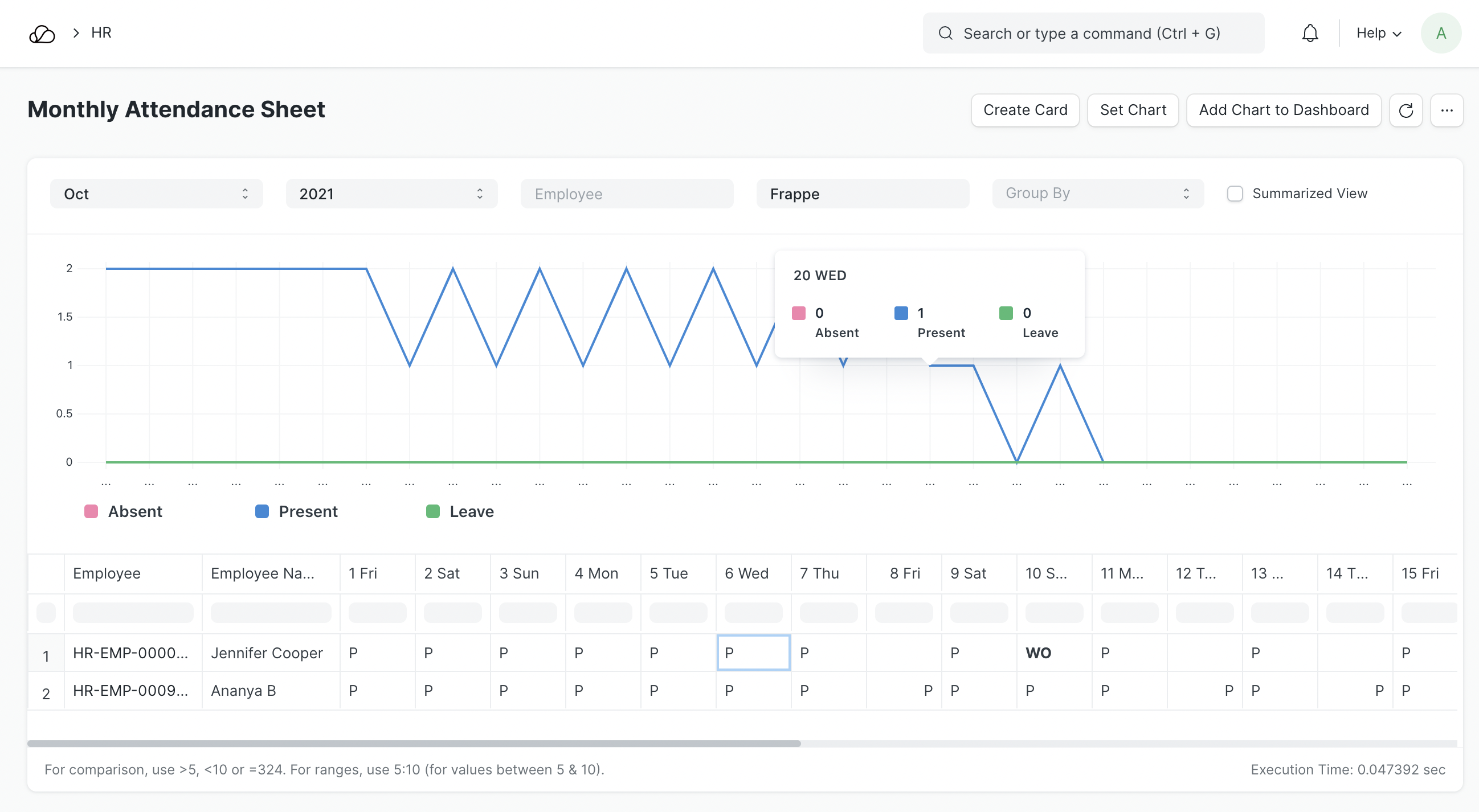The width and height of the screenshot is (1479, 812).
Task: Expand the Group By dropdown
Action: pos(1097,194)
